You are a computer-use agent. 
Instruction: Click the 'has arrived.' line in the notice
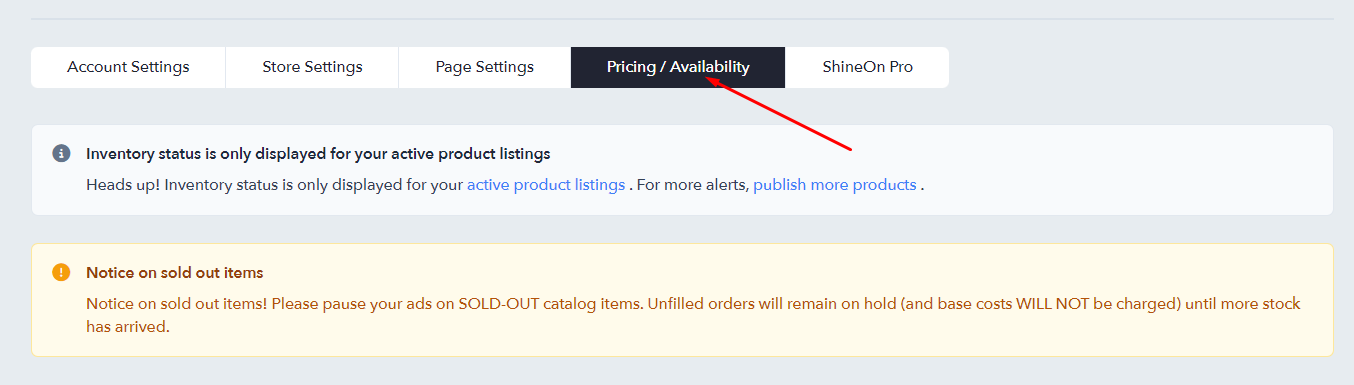pos(128,327)
